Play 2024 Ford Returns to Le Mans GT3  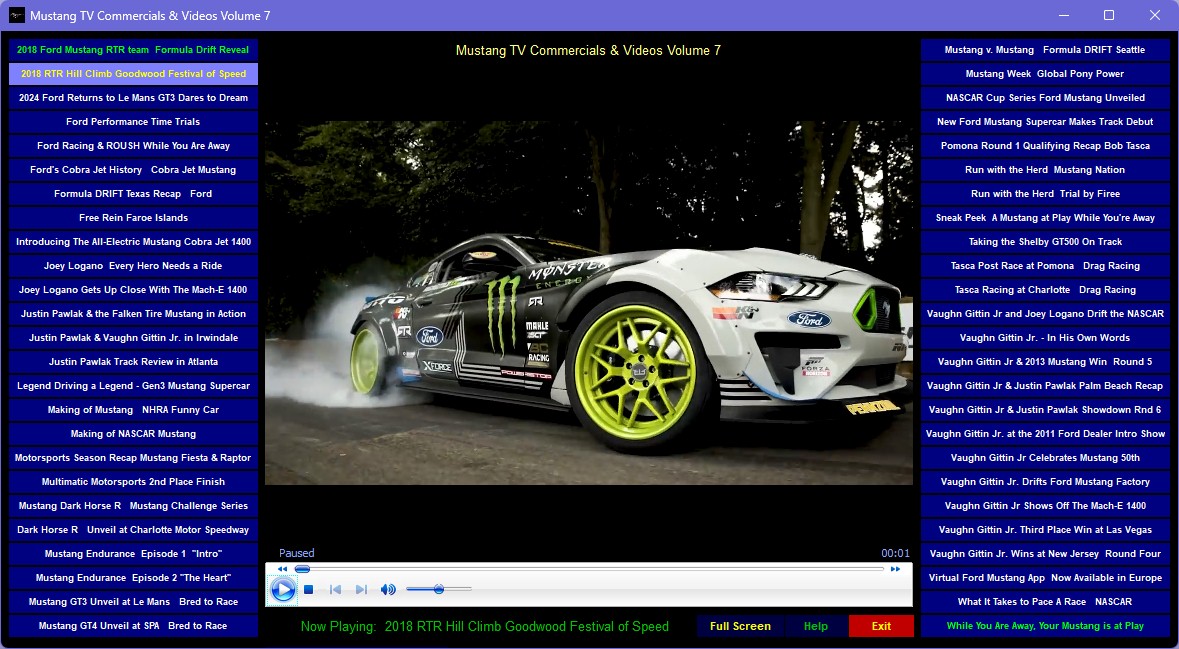(x=133, y=98)
